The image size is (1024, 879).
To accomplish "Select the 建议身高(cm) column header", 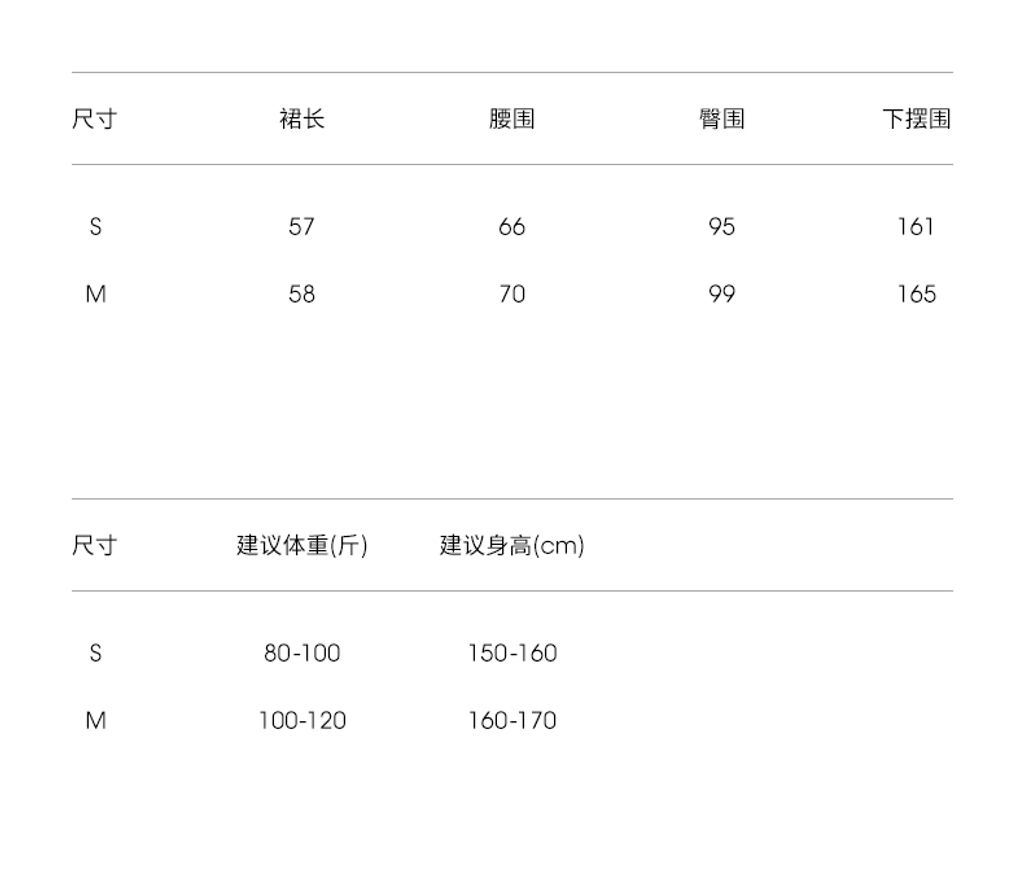I will point(512,546).
